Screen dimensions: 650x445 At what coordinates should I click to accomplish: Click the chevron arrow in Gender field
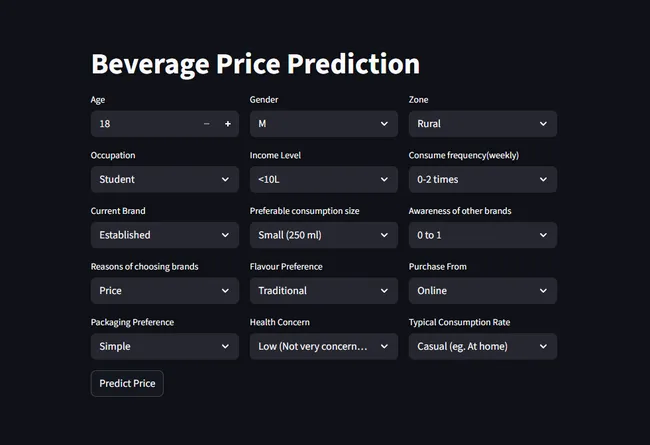click(x=384, y=124)
